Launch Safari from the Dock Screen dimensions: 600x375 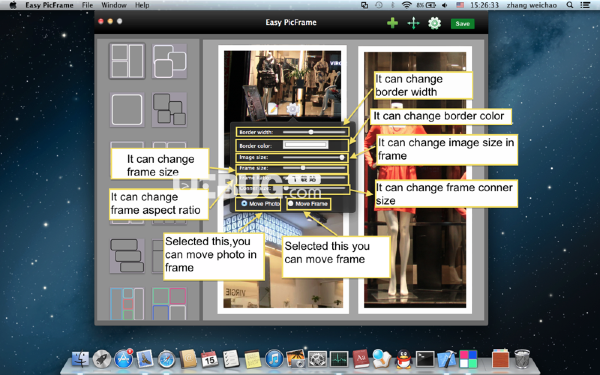pos(166,359)
